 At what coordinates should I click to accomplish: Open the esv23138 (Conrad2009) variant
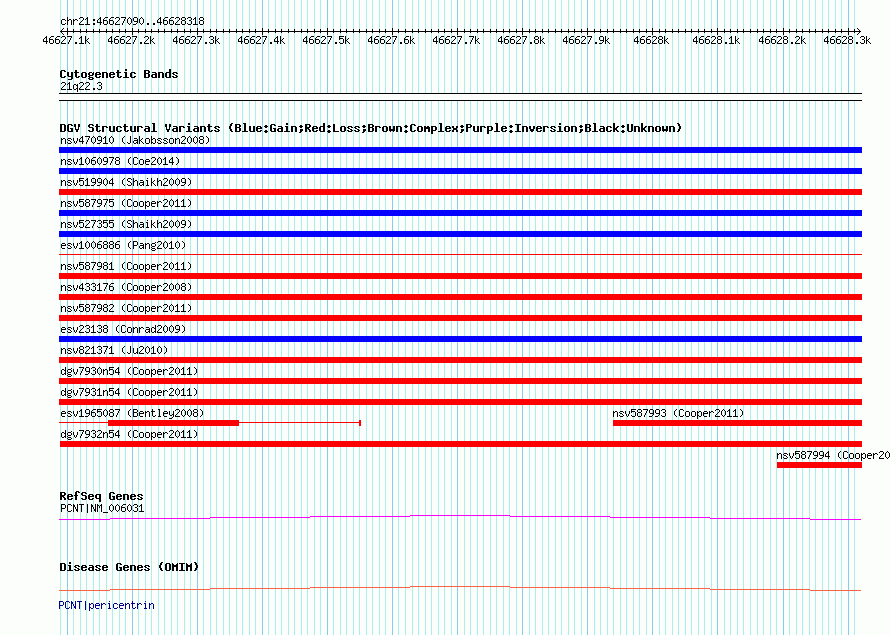[123, 329]
